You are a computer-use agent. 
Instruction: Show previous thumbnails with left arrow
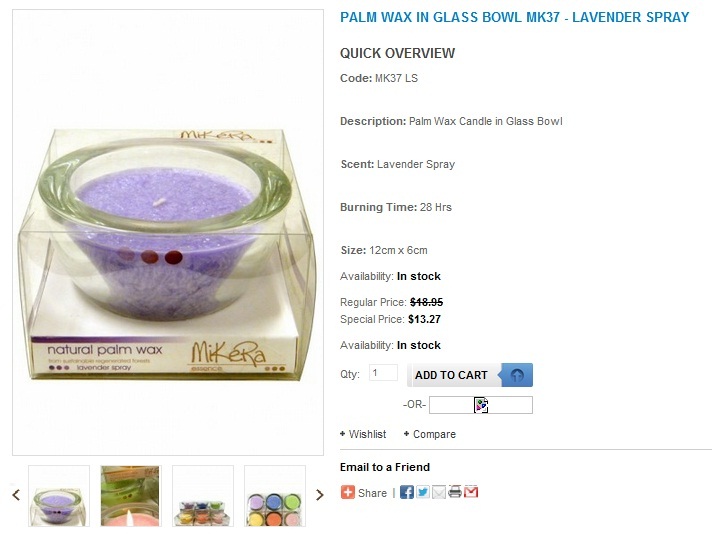pyautogui.click(x=16, y=495)
